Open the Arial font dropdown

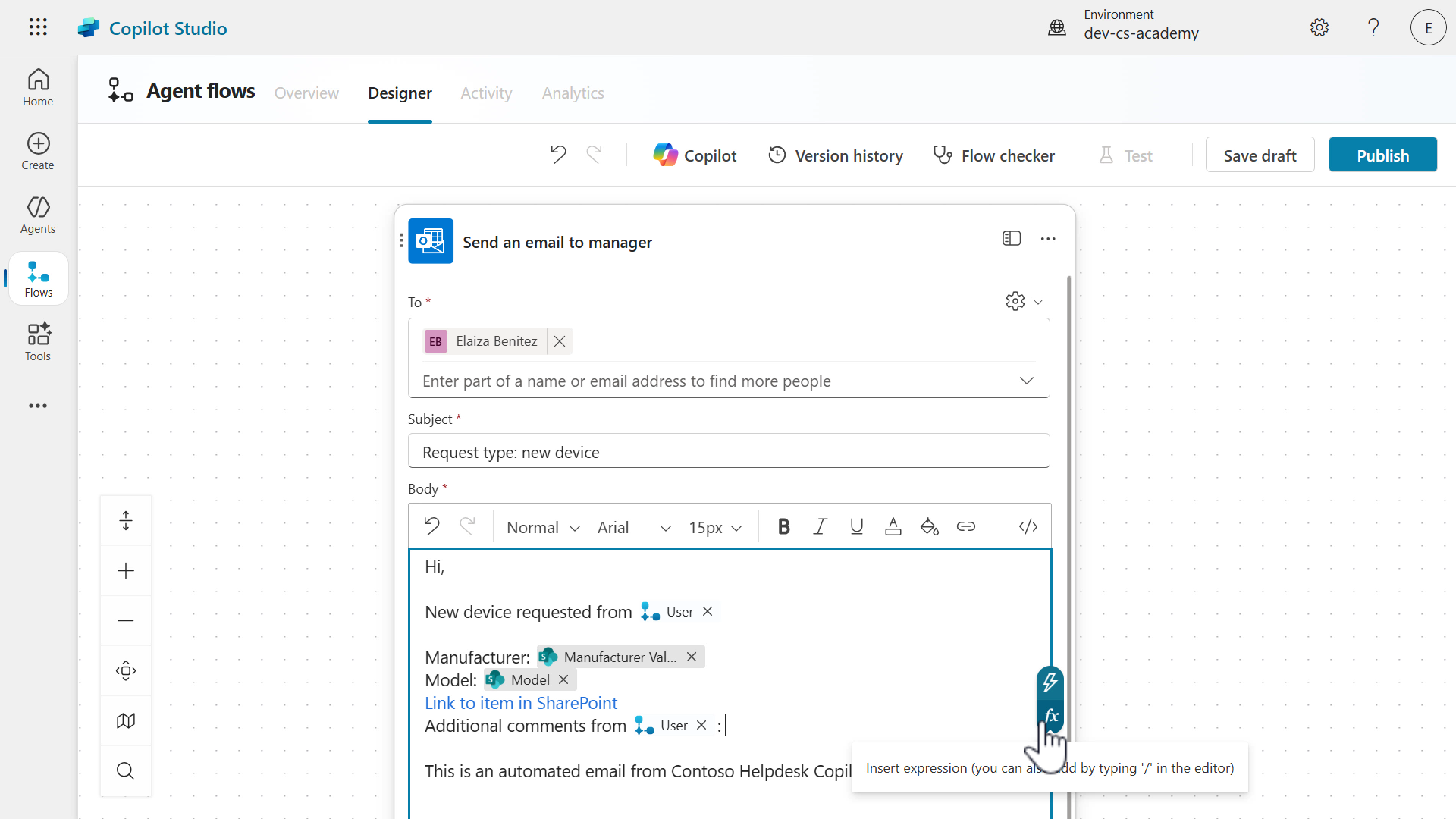tap(634, 528)
